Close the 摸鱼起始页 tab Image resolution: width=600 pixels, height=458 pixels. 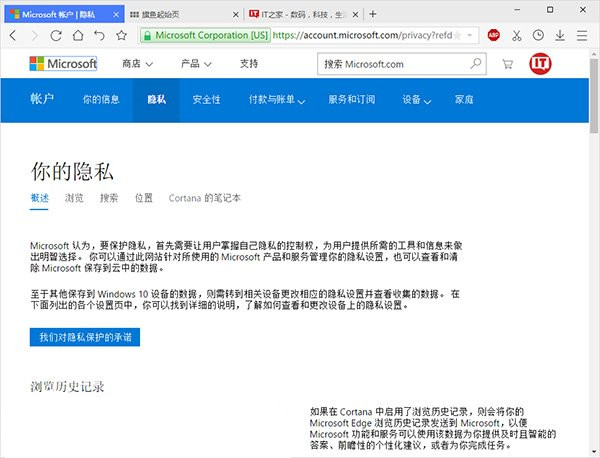pos(236,15)
